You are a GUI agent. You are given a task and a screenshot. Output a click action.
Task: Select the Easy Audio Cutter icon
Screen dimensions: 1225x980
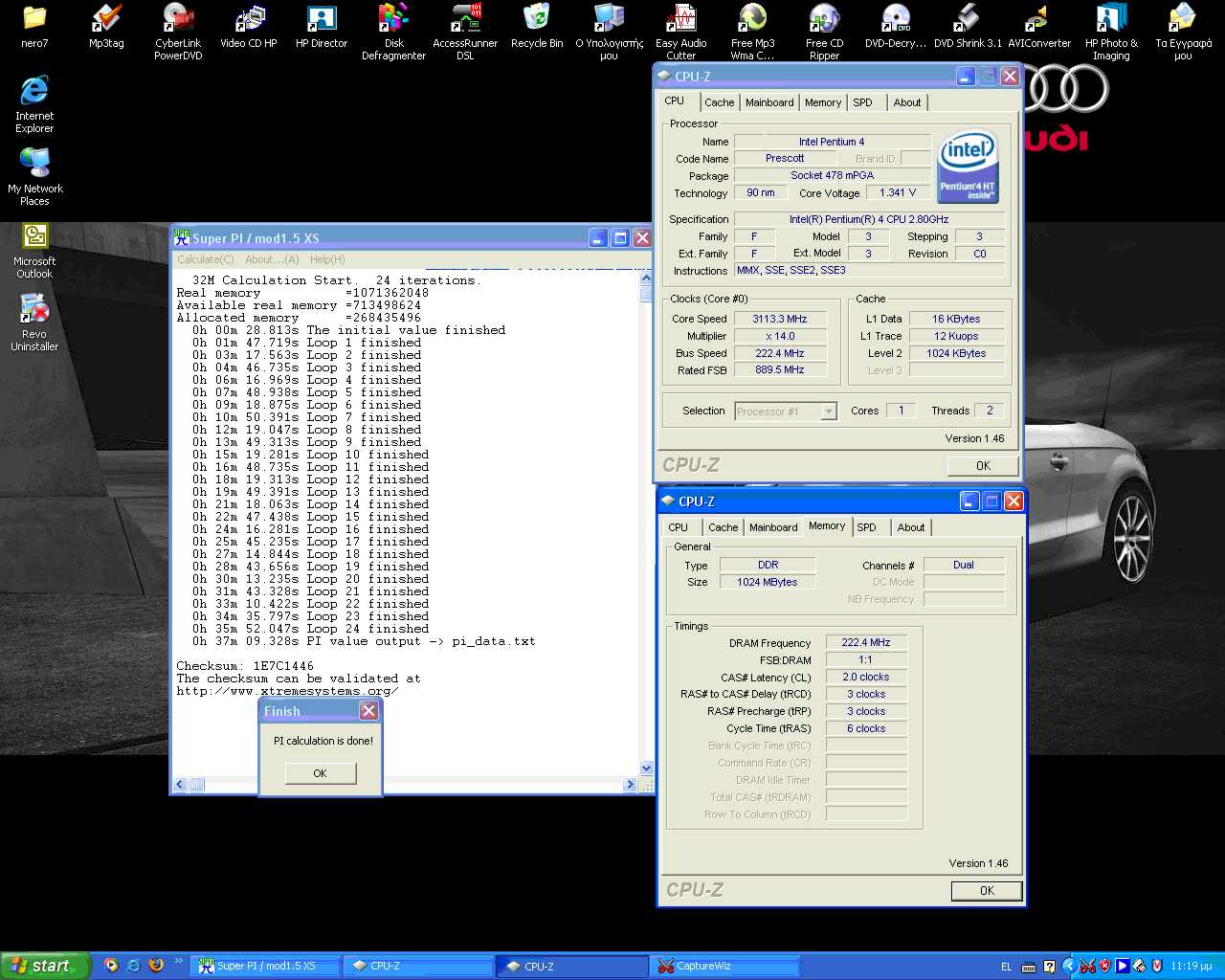680,32
